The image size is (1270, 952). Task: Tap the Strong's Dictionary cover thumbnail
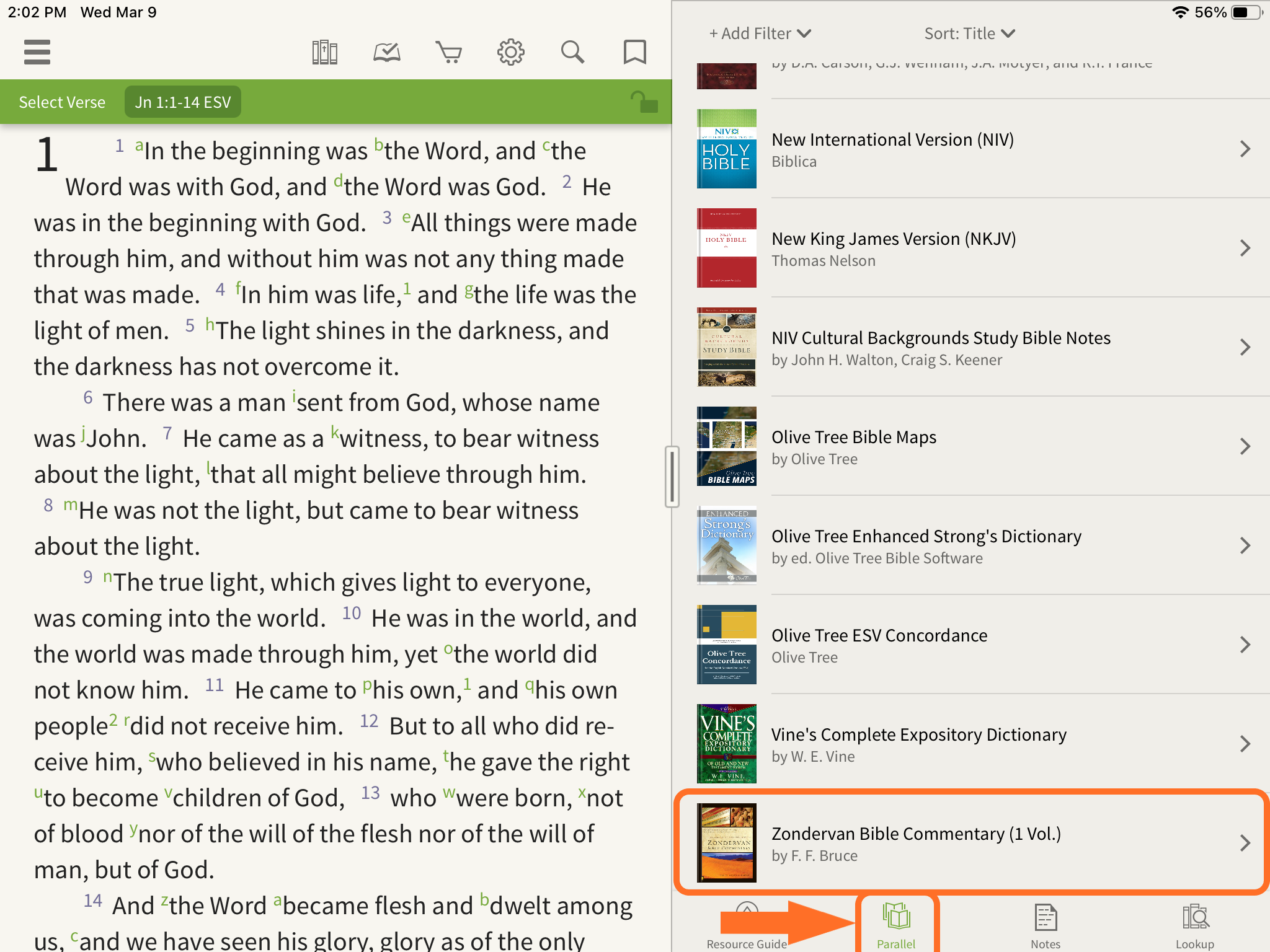pos(727,545)
